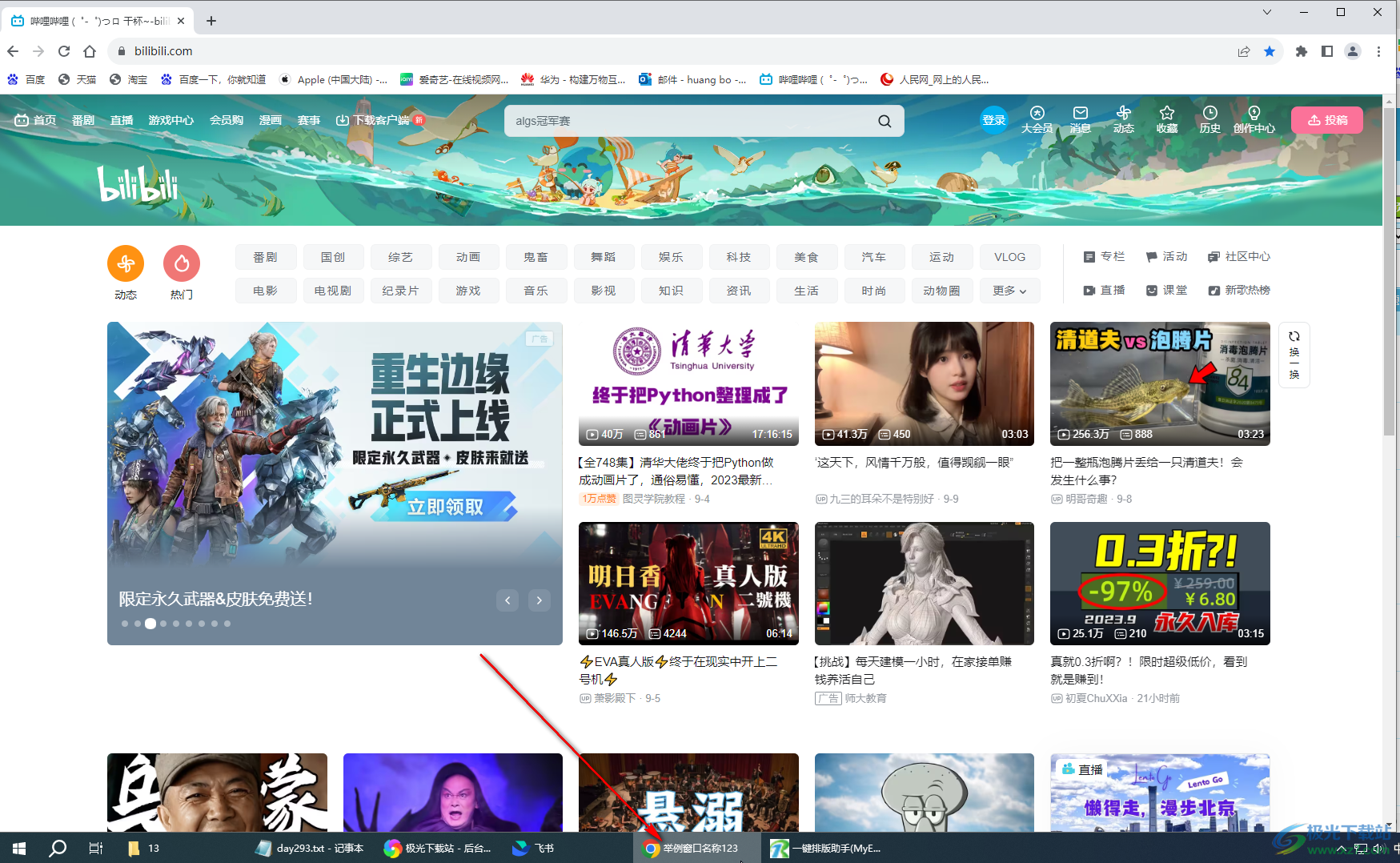Click the search magnifier icon
Image resolution: width=1400 pixels, height=863 pixels.
(885, 121)
